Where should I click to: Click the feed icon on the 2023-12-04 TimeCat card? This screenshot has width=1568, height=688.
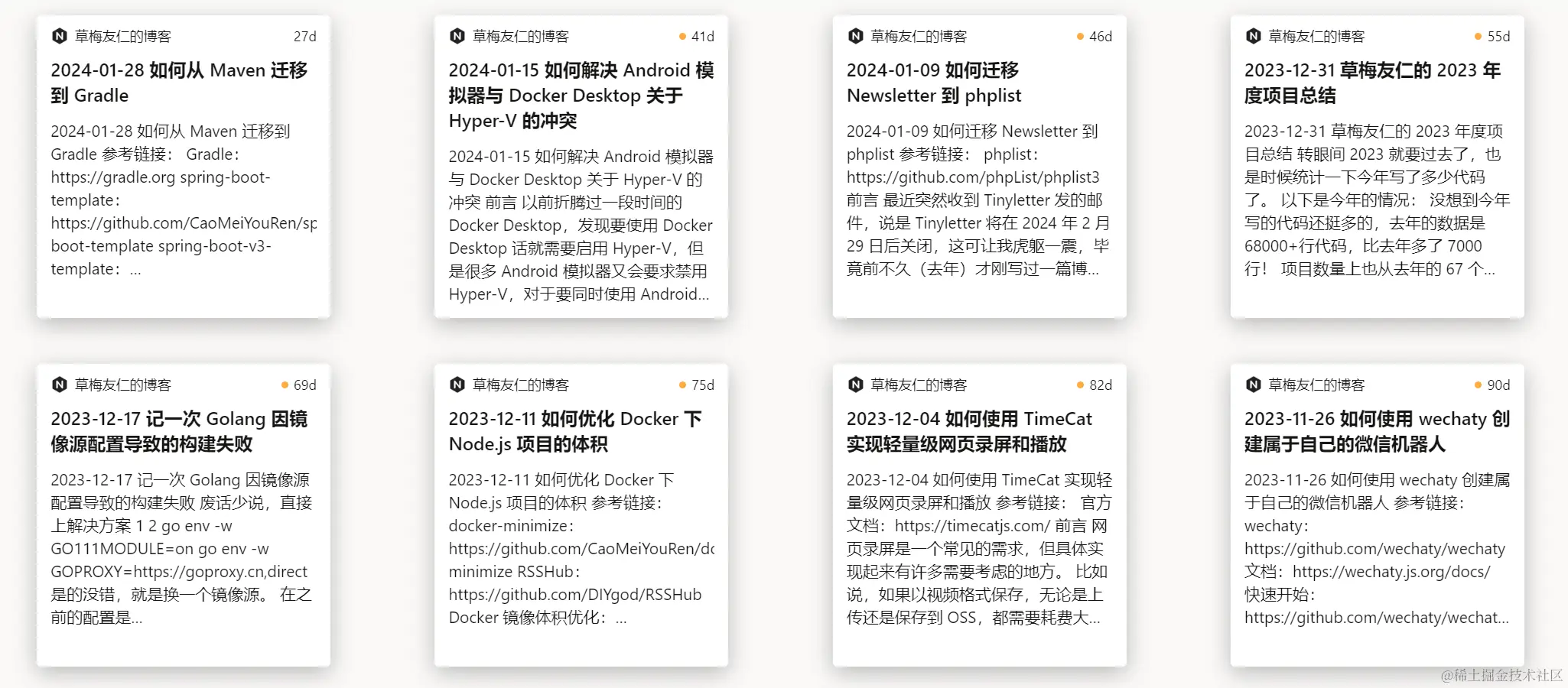pos(855,385)
